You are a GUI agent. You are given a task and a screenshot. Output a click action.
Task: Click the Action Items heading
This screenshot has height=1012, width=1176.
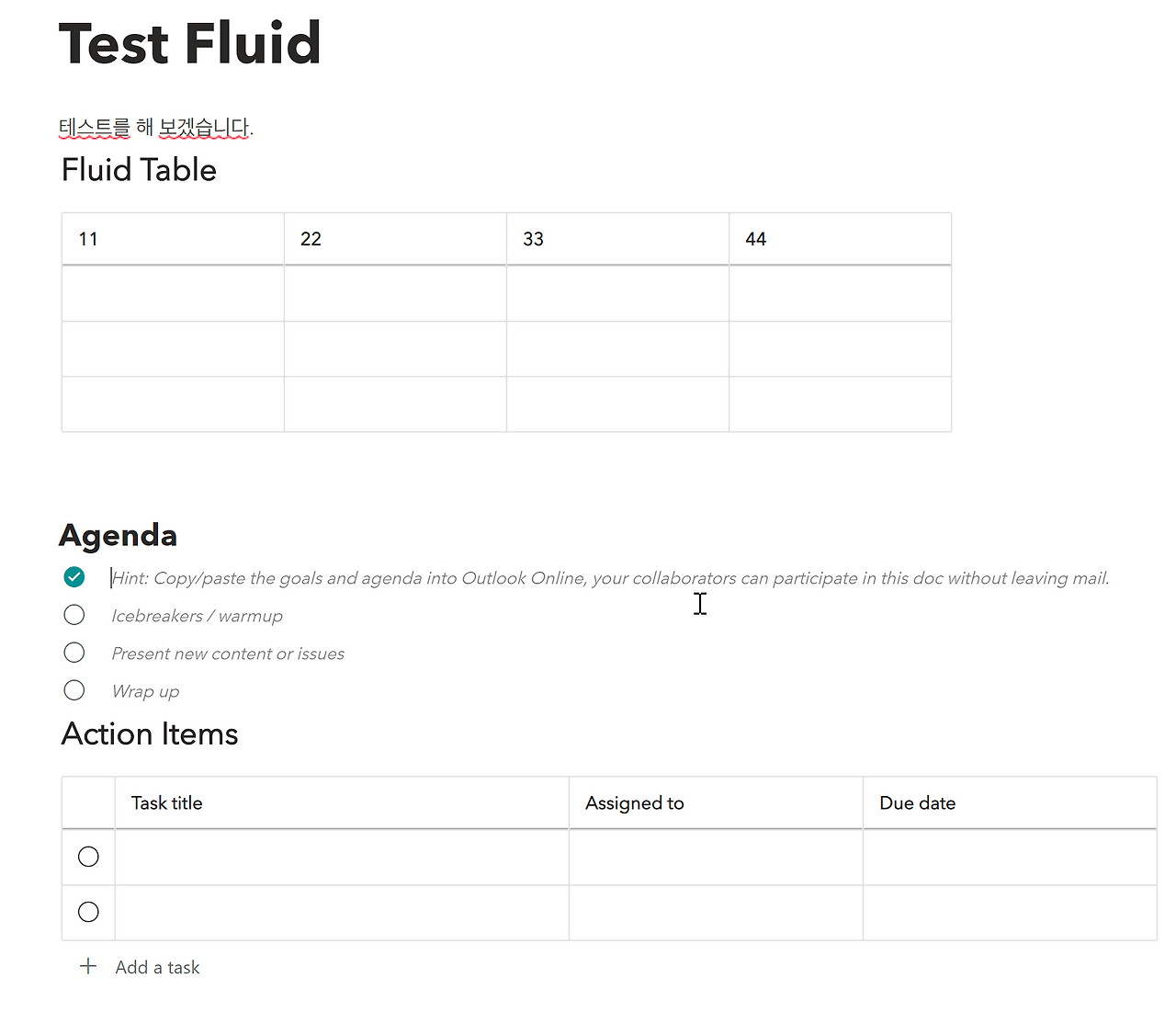point(150,733)
